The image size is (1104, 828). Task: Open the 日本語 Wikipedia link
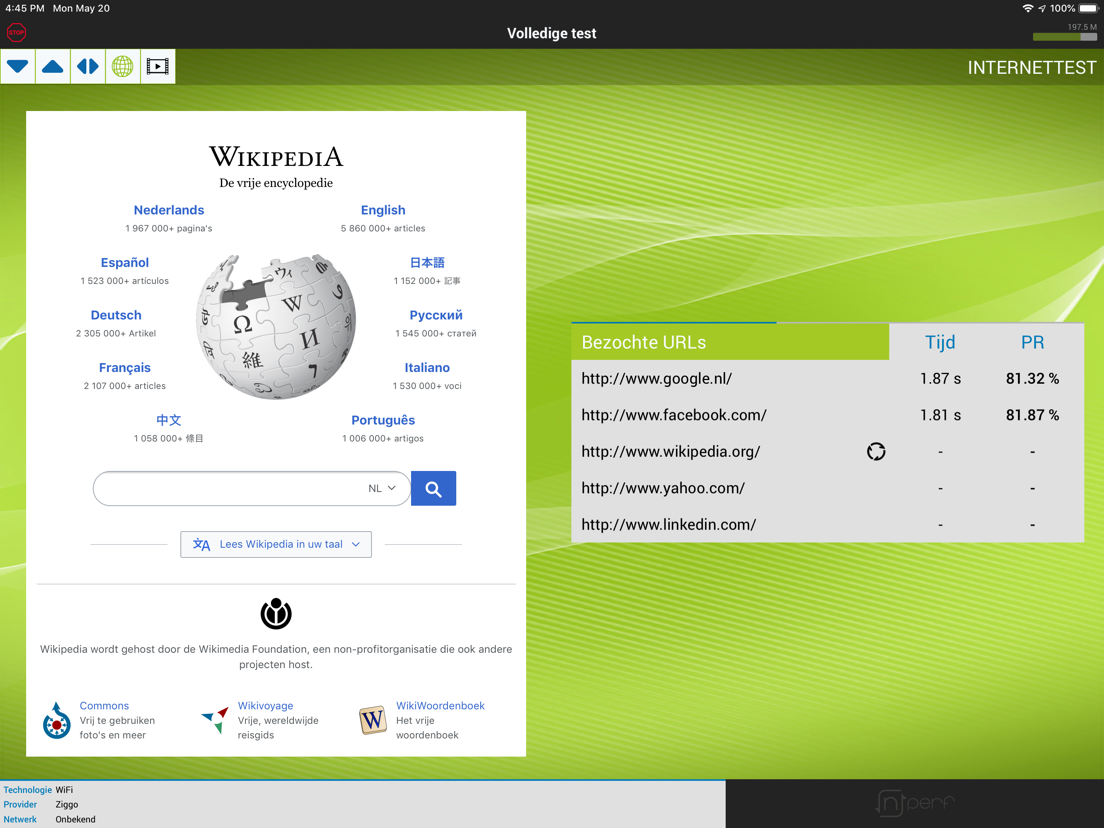427,263
